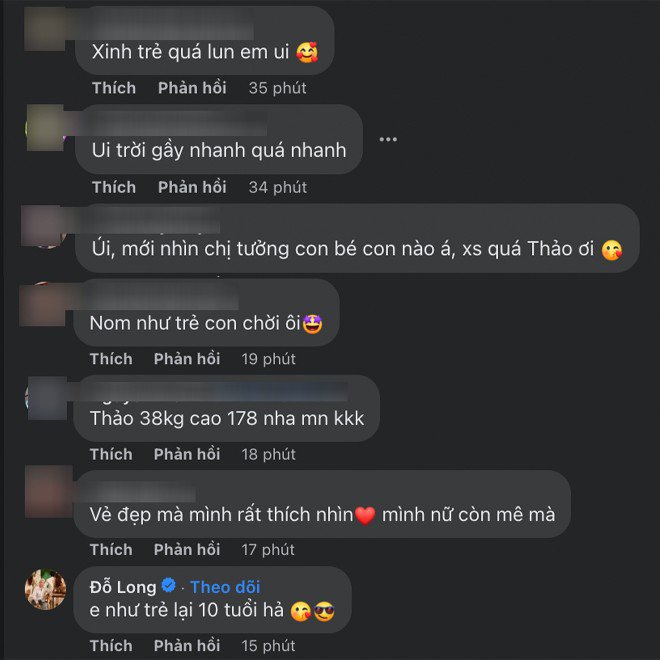The width and height of the screenshot is (660, 660).
Task: Like the "Nom như trẻ con" comment
Action: coord(111,359)
